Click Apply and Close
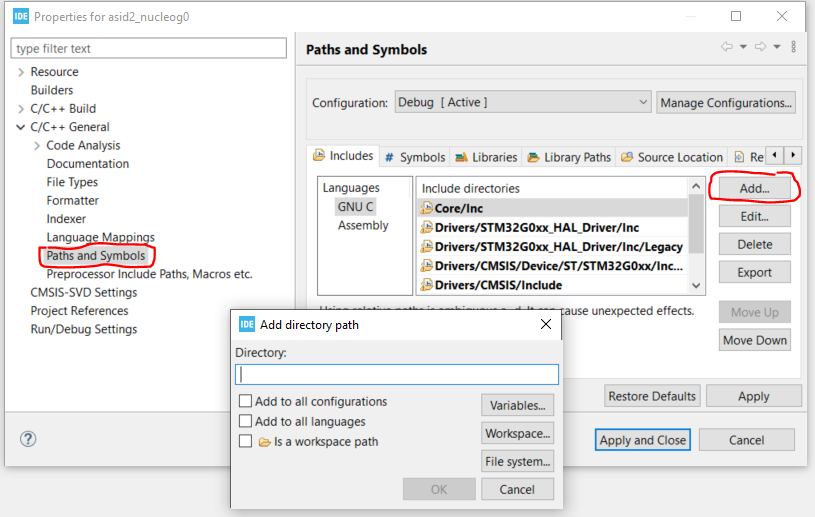815x517 pixels. point(642,440)
